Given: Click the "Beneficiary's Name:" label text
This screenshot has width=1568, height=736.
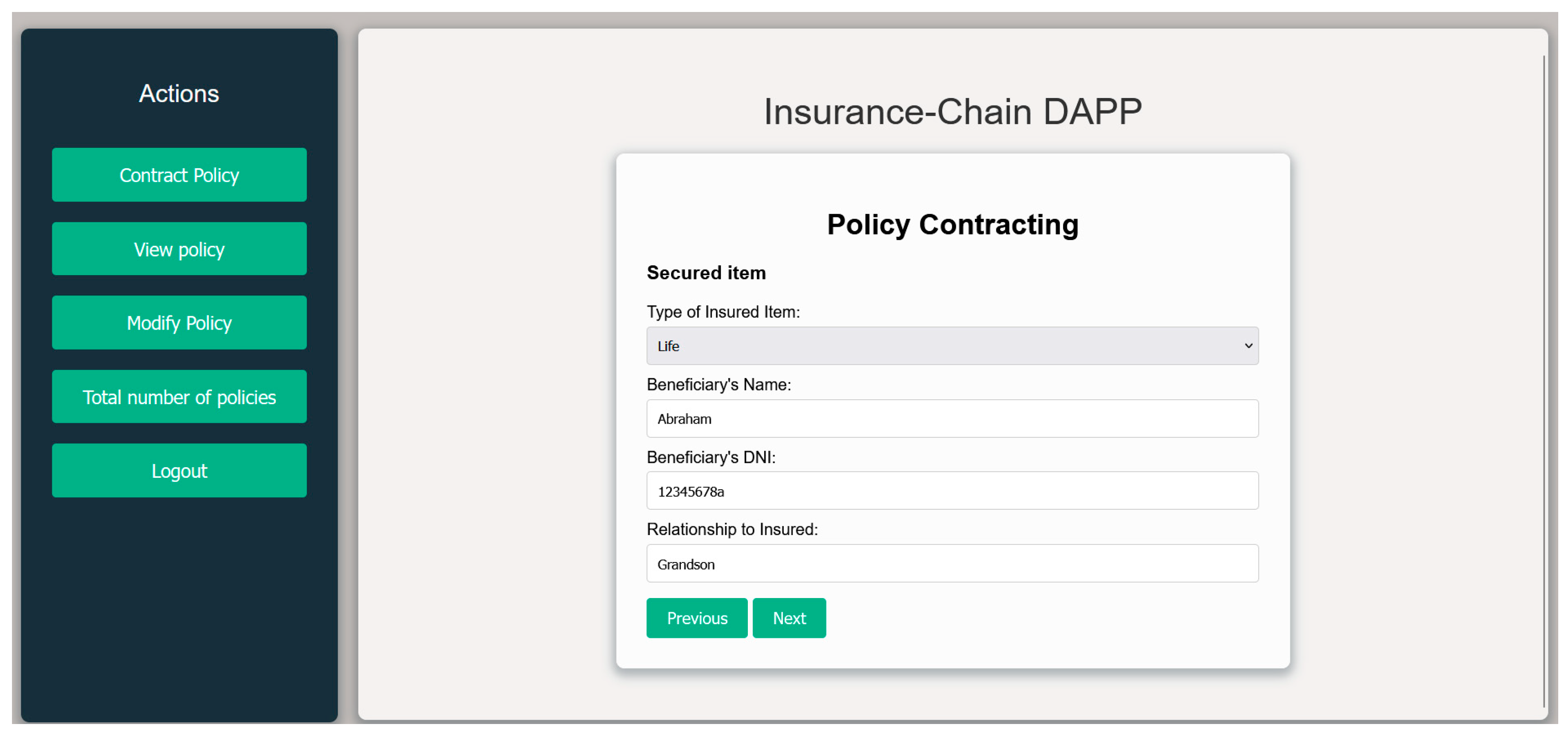Looking at the screenshot, I should point(718,385).
